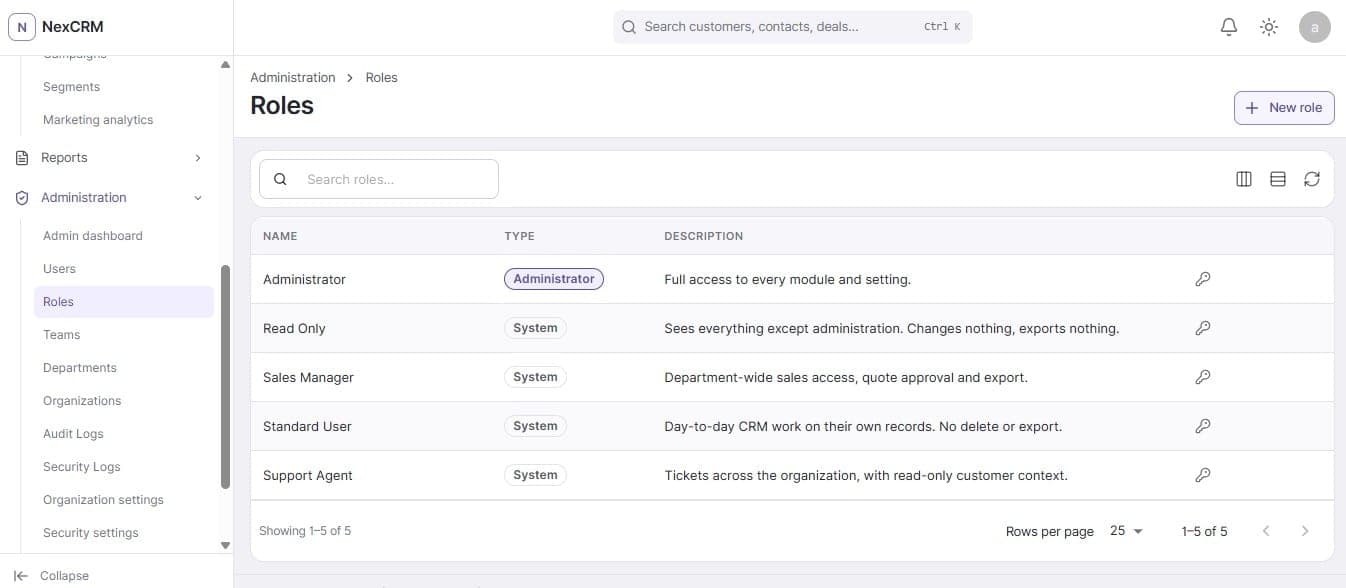
Task: Click the NexCRM logo icon
Action: coord(22,27)
